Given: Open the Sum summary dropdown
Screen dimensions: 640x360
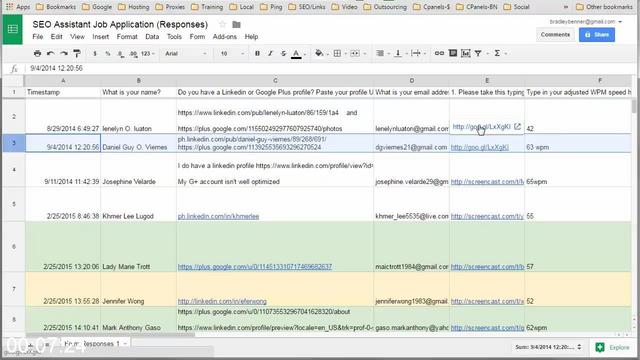Looking at the screenshot, I should [548, 347].
